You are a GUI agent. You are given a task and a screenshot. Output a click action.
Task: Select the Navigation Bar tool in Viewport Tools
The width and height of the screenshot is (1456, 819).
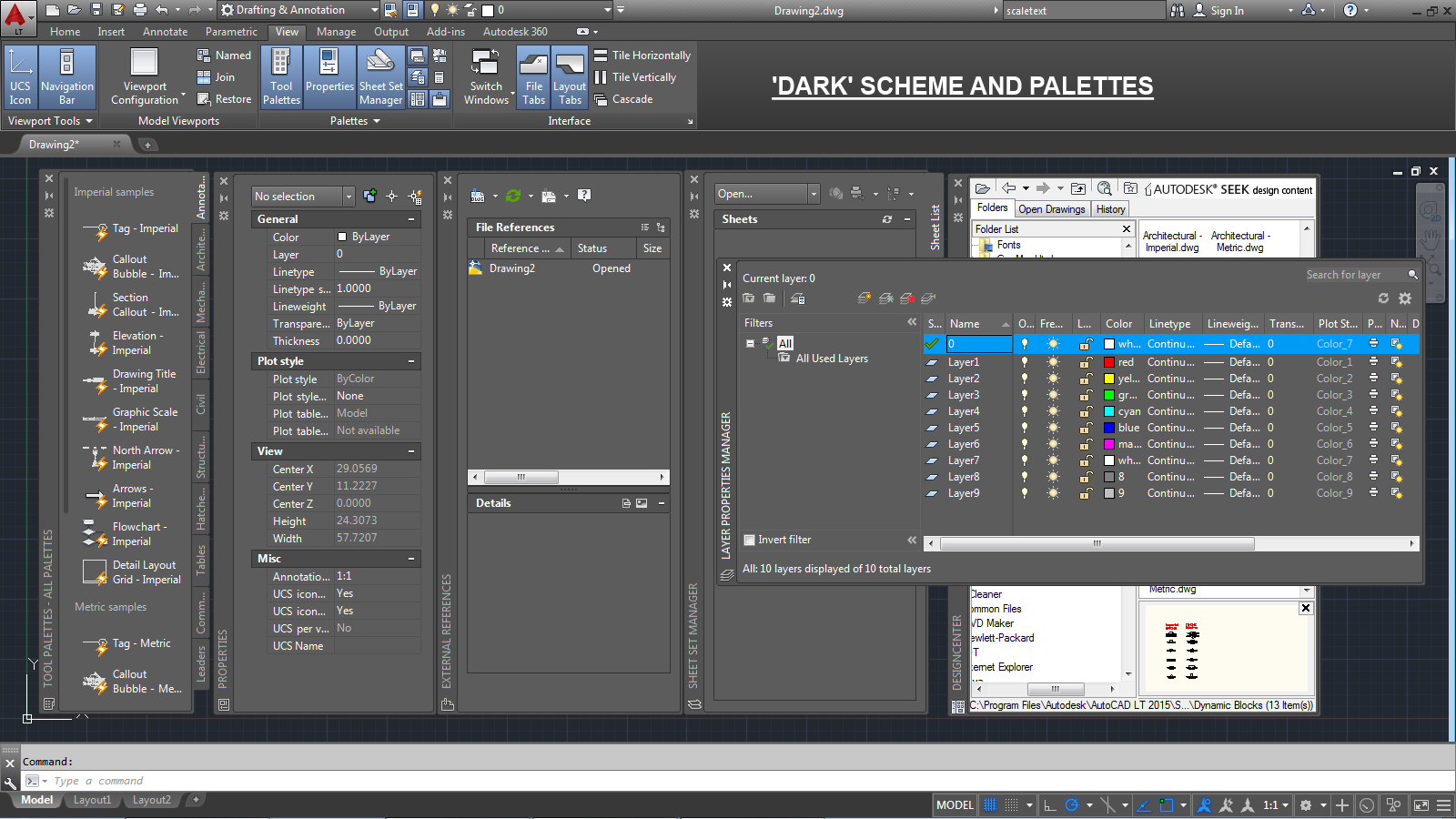[x=67, y=76]
